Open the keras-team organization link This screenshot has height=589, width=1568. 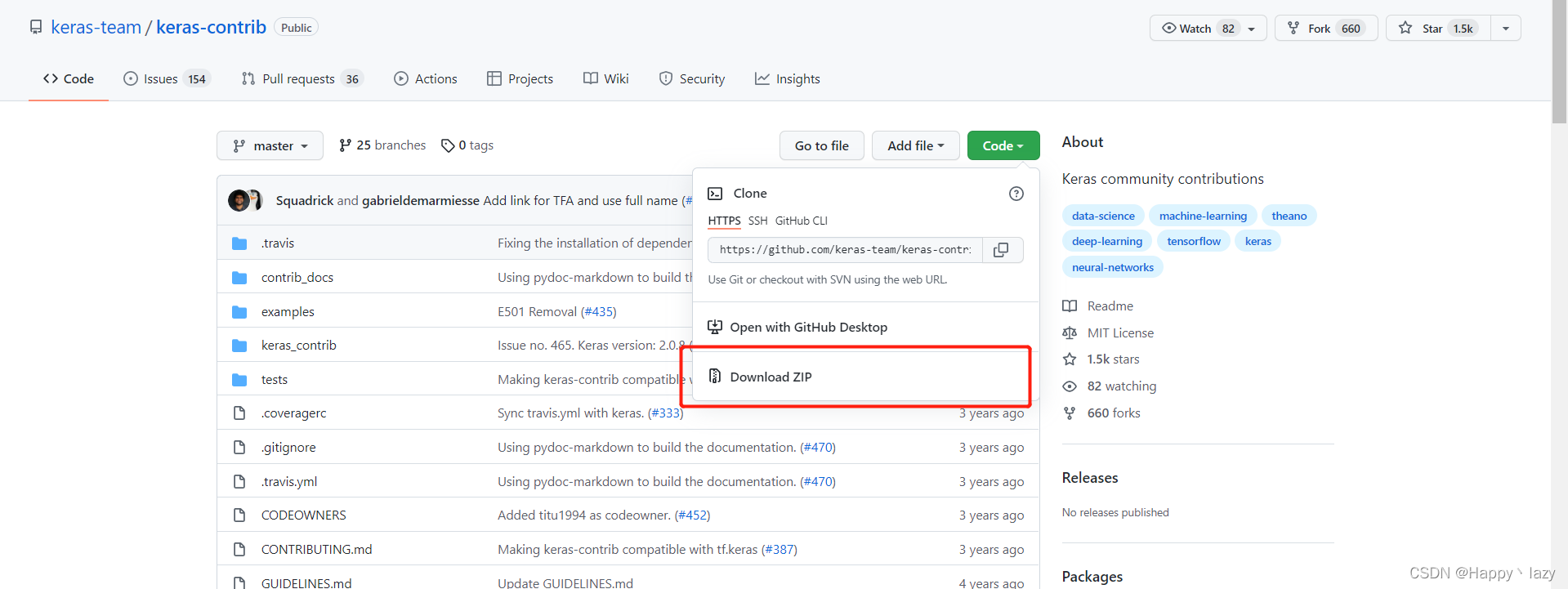point(96,27)
